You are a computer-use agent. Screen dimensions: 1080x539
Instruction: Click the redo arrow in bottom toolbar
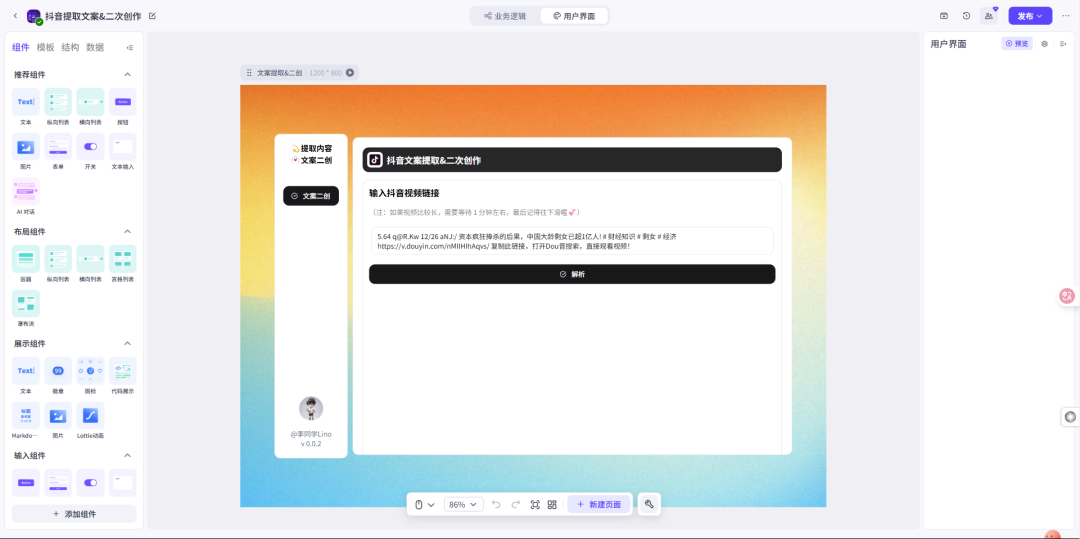coord(515,505)
